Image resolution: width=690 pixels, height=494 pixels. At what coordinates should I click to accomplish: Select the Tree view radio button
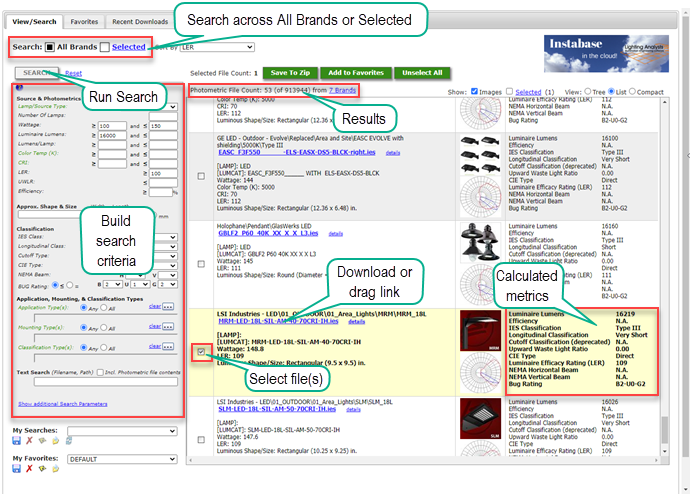(x=587, y=91)
